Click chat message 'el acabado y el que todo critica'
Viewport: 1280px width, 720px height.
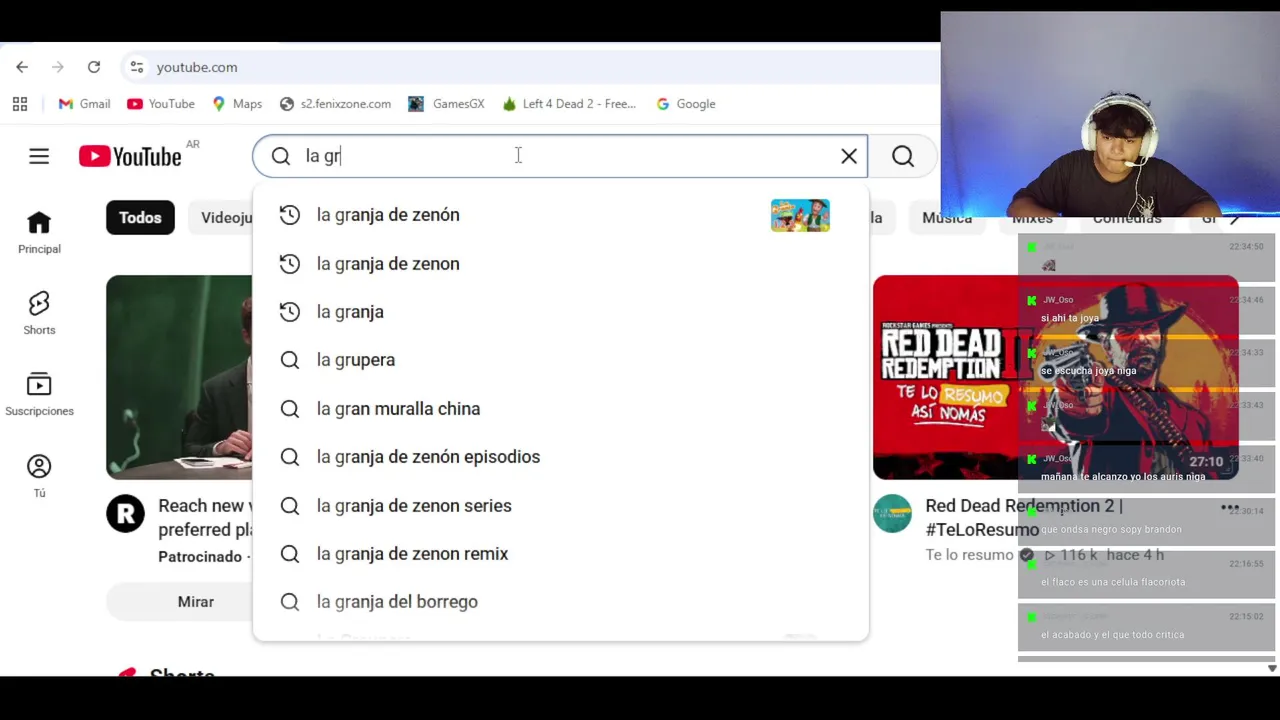1112,635
